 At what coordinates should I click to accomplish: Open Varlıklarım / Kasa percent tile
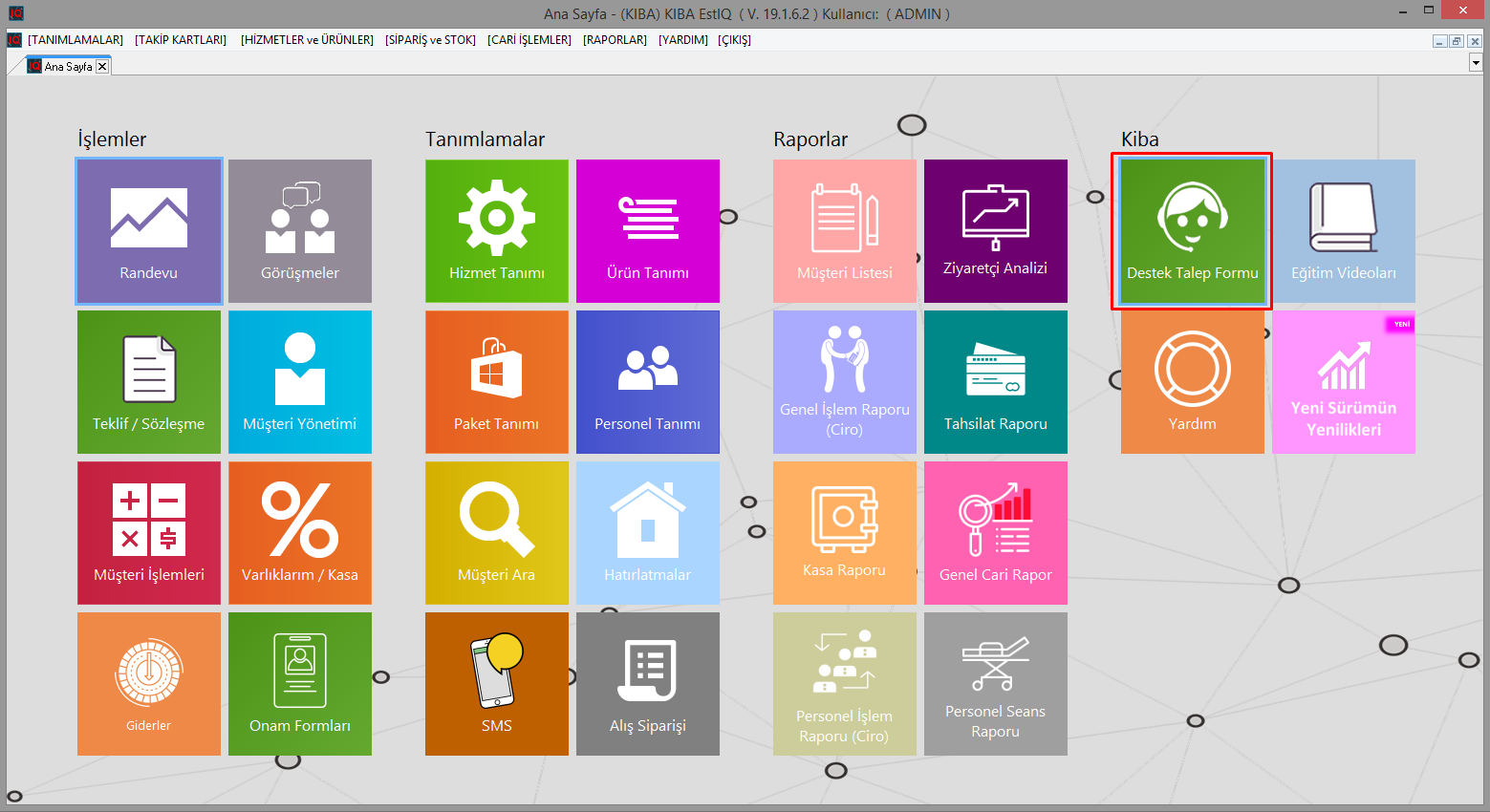point(300,533)
